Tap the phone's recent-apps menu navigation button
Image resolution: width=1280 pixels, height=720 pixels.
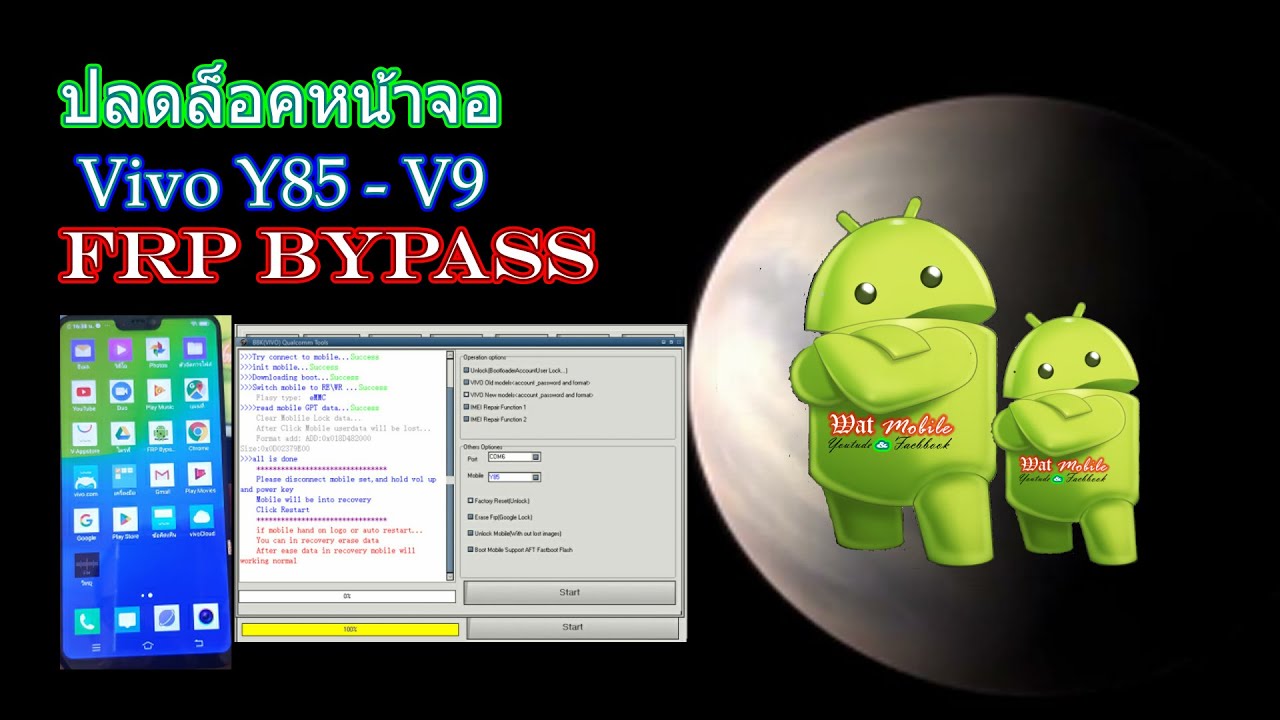coord(96,648)
